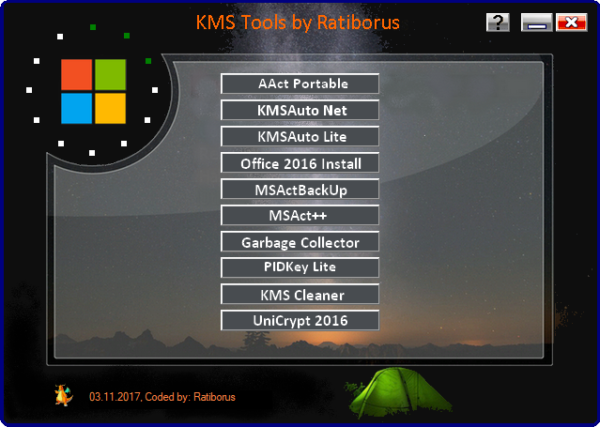The height and width of the screenshot is (427, 600).
Task: Launch Garbage Collector
Action: tap(300, 242)
